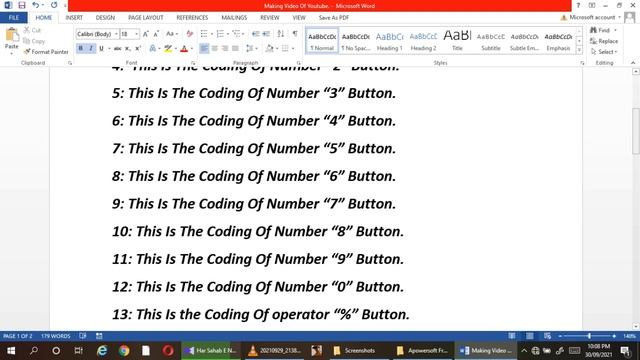Screen dimensions: 640x360
Task: Click Decrease Indent icon
Action: coord(256,34)
